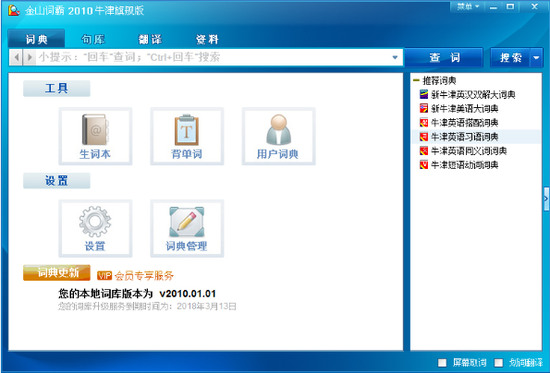Screen dimensions: 550x373
Task: Collapse the 推荐词典 tree group
Action: coord(416,80)
